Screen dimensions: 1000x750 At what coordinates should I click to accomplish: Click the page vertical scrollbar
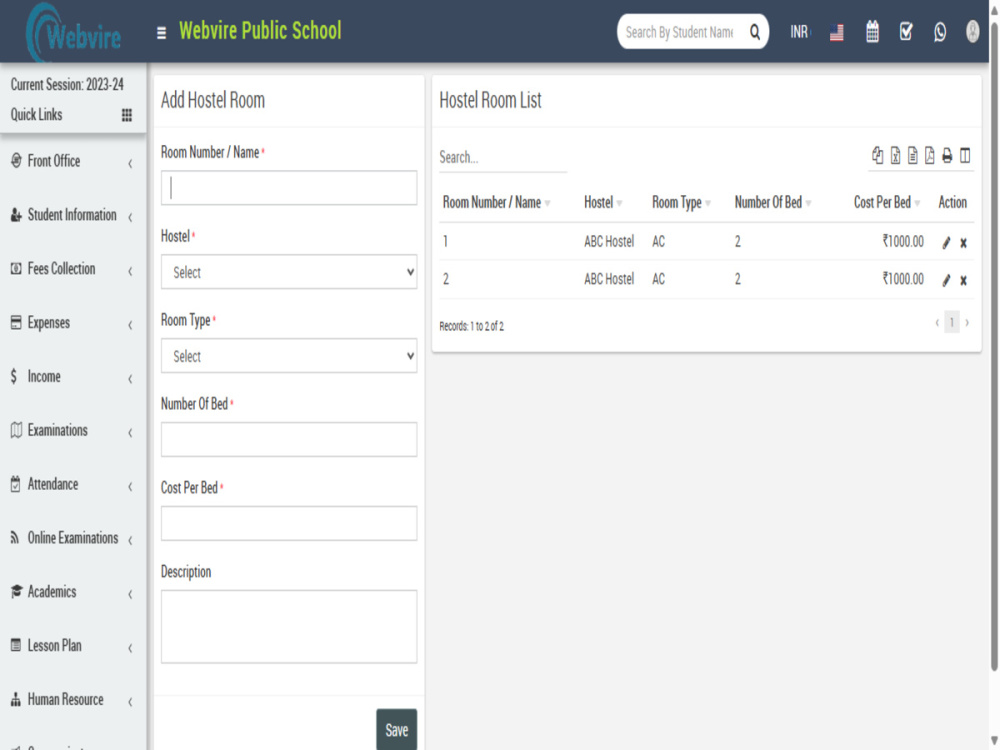pos(994,348)
